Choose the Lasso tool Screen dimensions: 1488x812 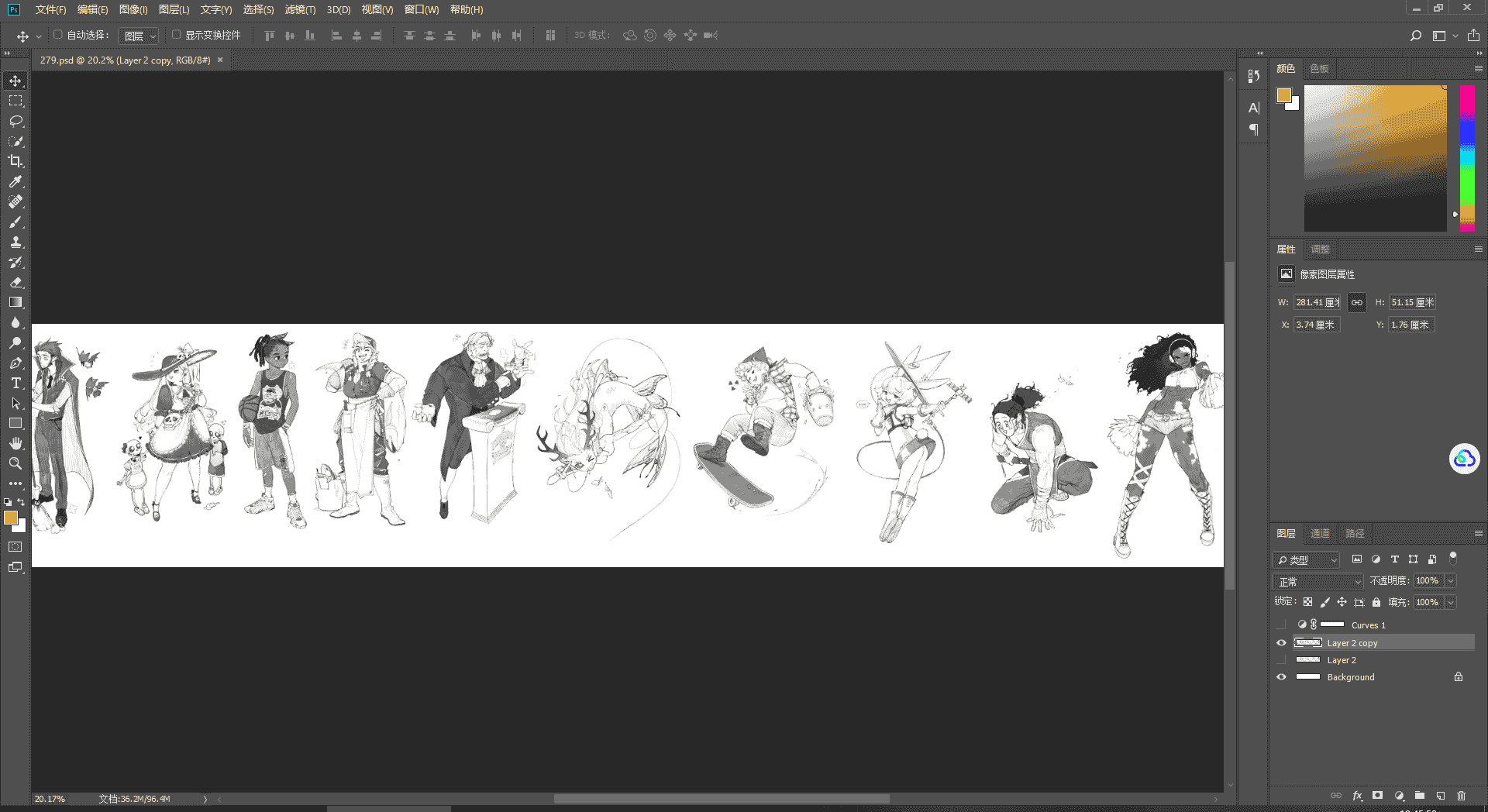[15, 122]
